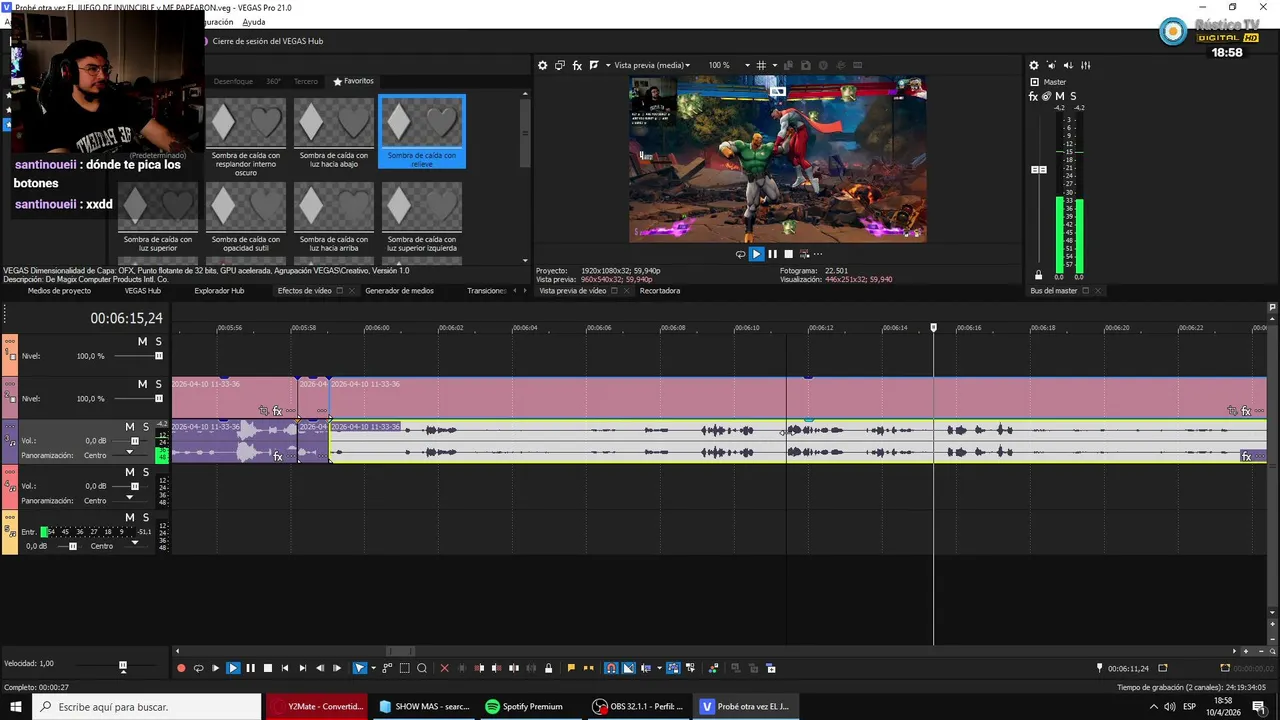Open Overlays grid dropdown arrow

coord(775,65)
